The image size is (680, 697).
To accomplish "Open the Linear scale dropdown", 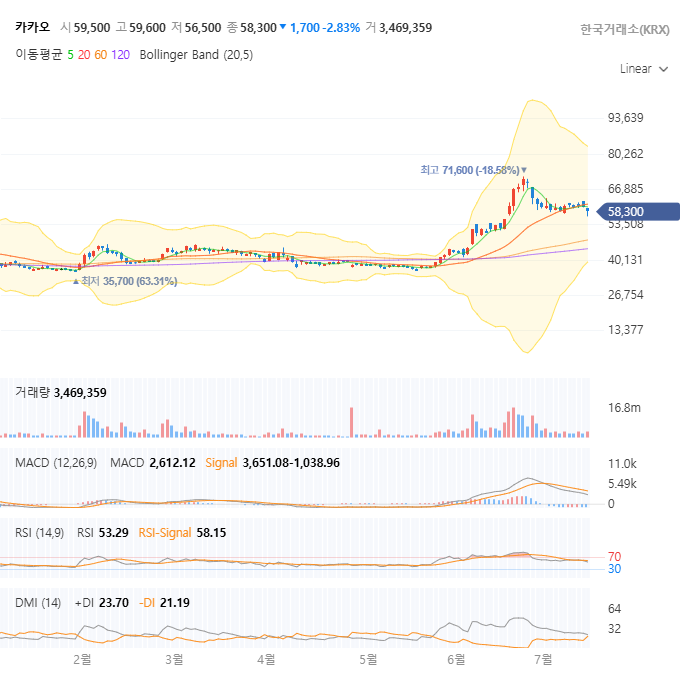I will pyautogui.click(x=644, y=69).
